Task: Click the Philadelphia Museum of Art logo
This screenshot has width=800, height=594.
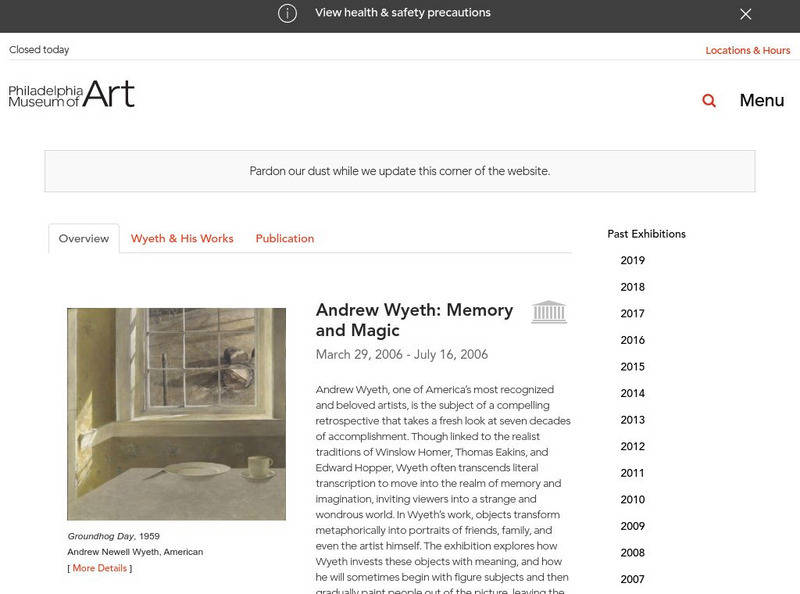Action: pyautogui.click(x=70, y=95)
